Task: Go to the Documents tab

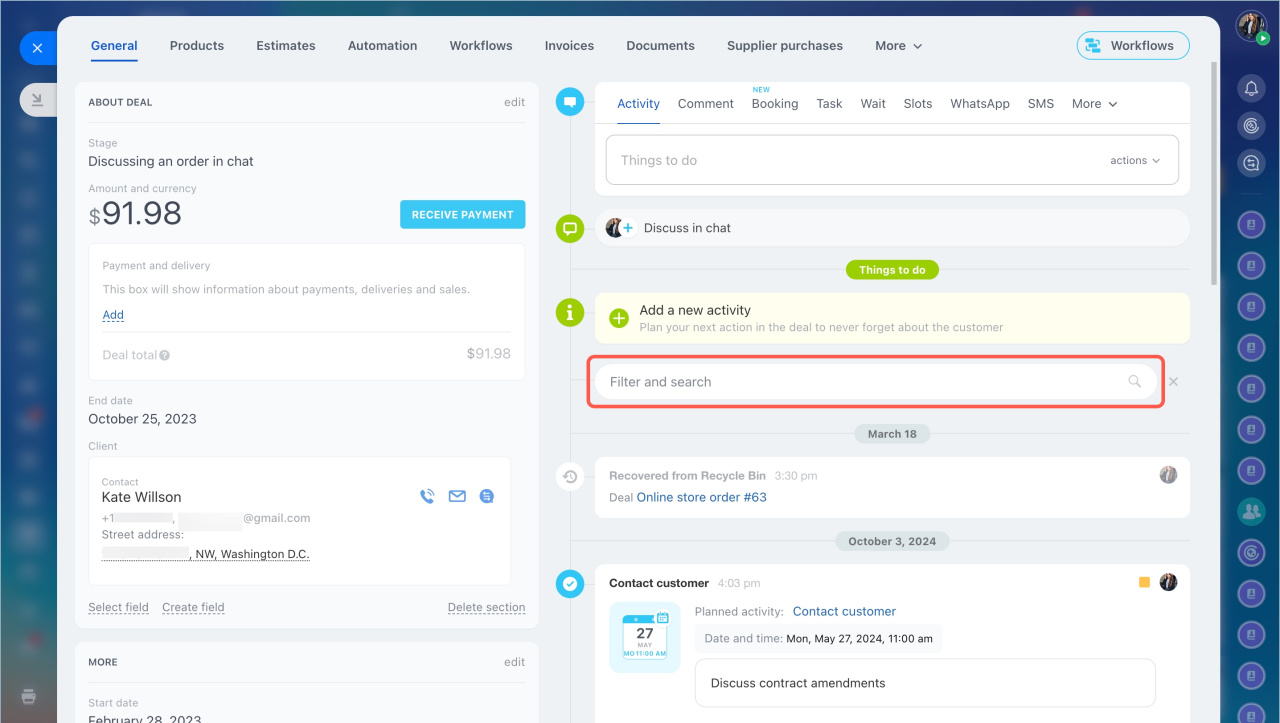Action: click(660, 46)
